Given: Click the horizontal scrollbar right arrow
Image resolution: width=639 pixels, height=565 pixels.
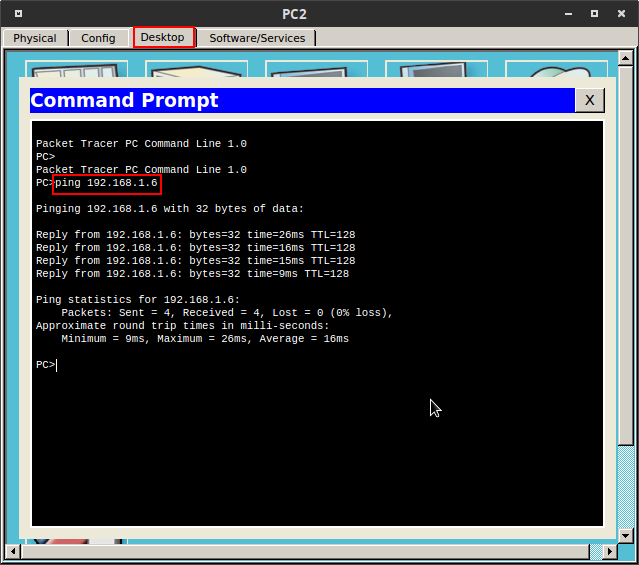Looking at the screenshot, I should click(x=609, y=552).
